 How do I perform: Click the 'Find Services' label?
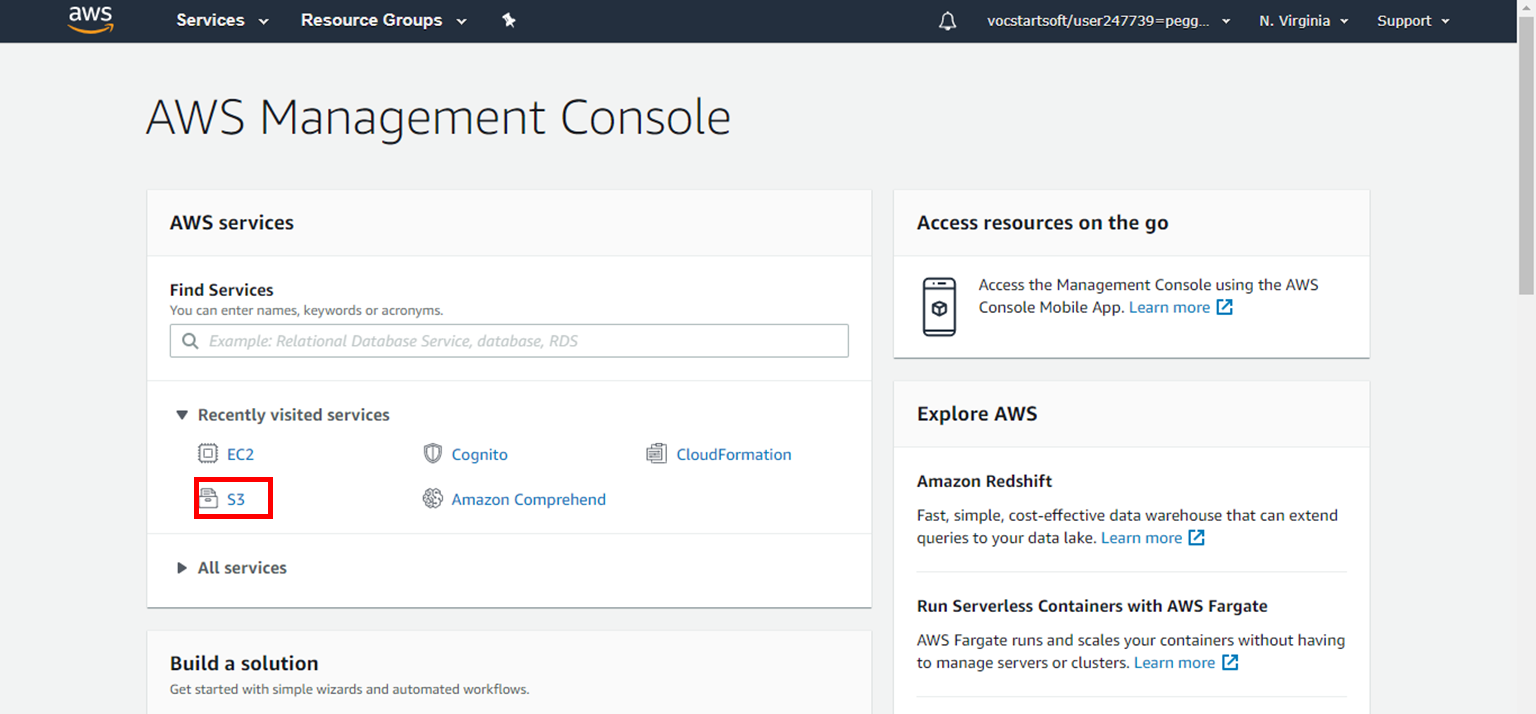click(x=222, y=290)
